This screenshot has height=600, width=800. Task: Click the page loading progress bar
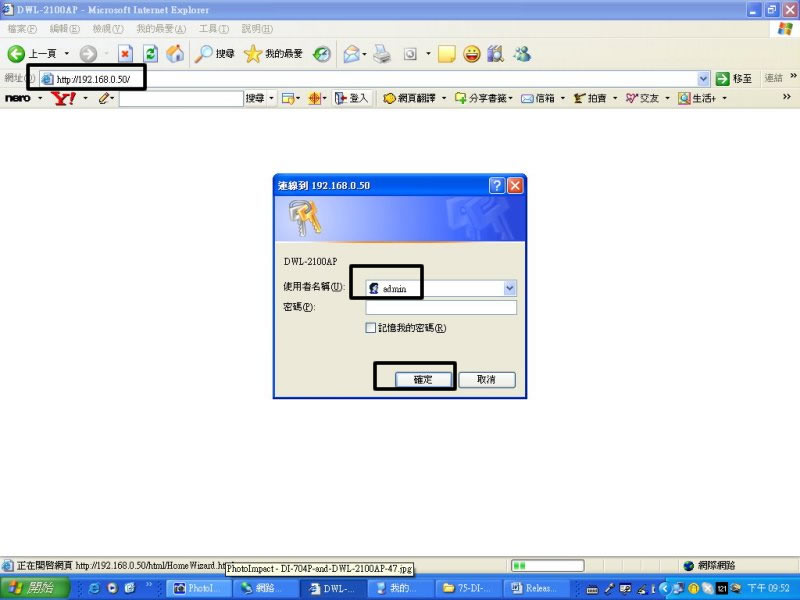pyautogui.click(x=547, y=565)
